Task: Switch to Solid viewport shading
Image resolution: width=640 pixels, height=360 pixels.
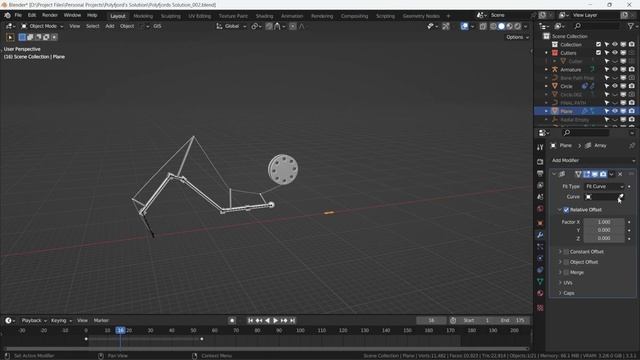Action: pyautogui.click(x=501, y=26)
